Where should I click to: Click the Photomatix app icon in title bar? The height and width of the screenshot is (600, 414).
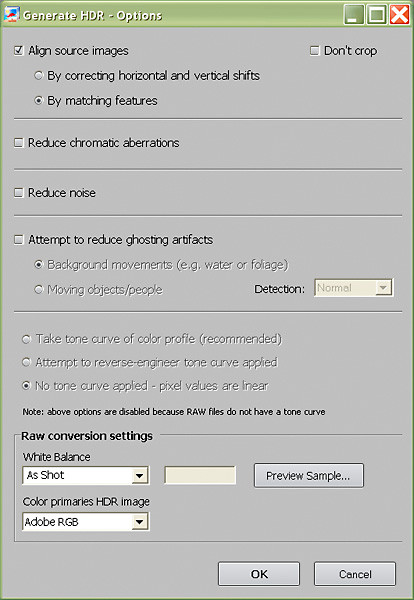(x=11, y=15)
